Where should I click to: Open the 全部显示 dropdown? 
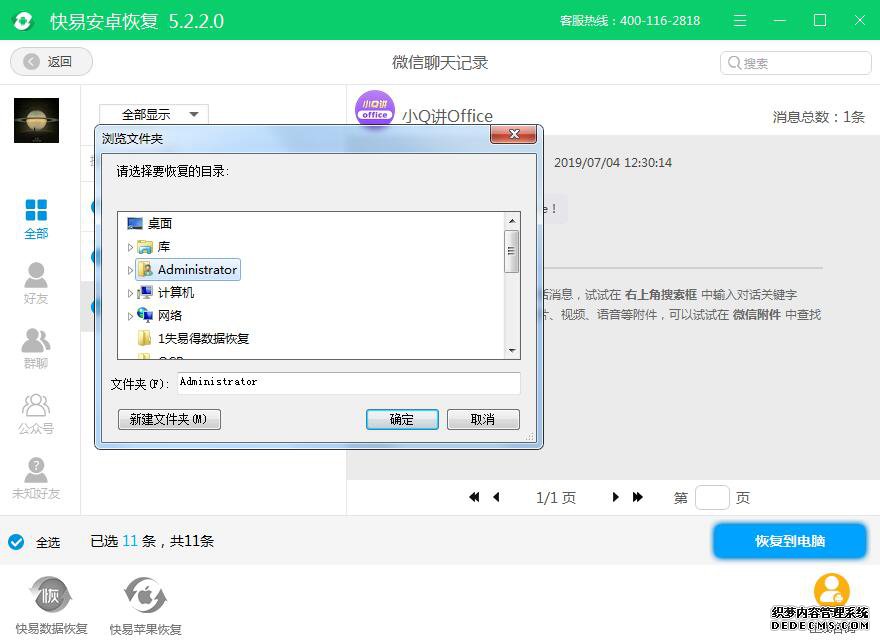coord(154,114)
